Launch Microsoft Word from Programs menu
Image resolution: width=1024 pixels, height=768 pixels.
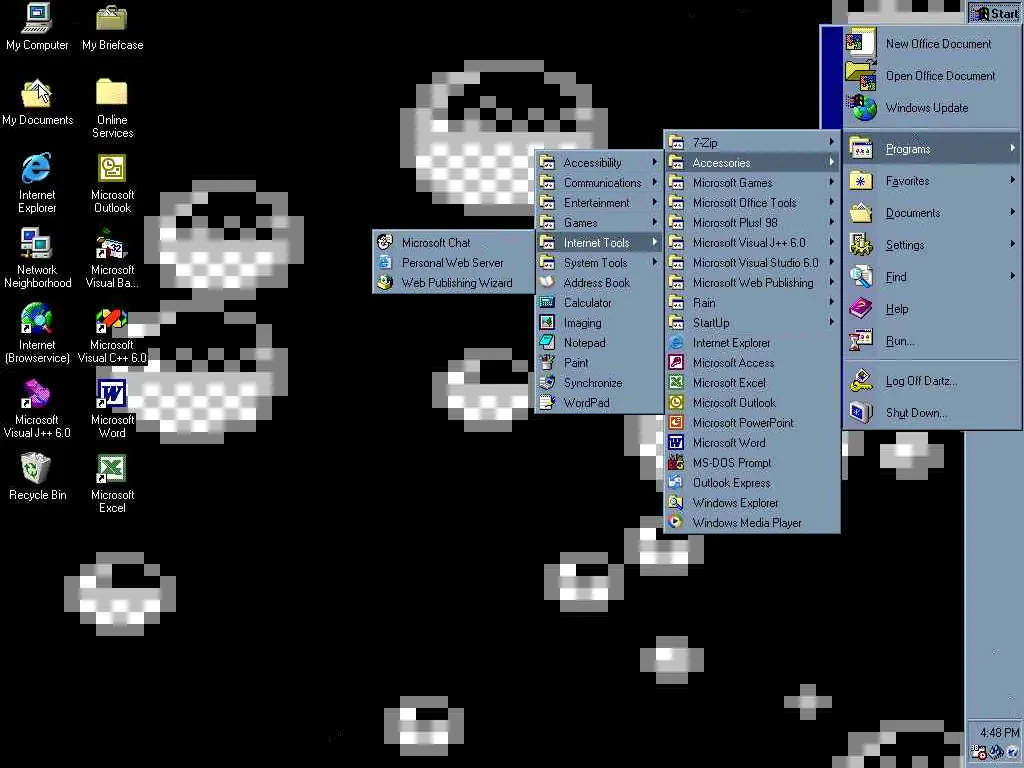(x=752, y=443)
